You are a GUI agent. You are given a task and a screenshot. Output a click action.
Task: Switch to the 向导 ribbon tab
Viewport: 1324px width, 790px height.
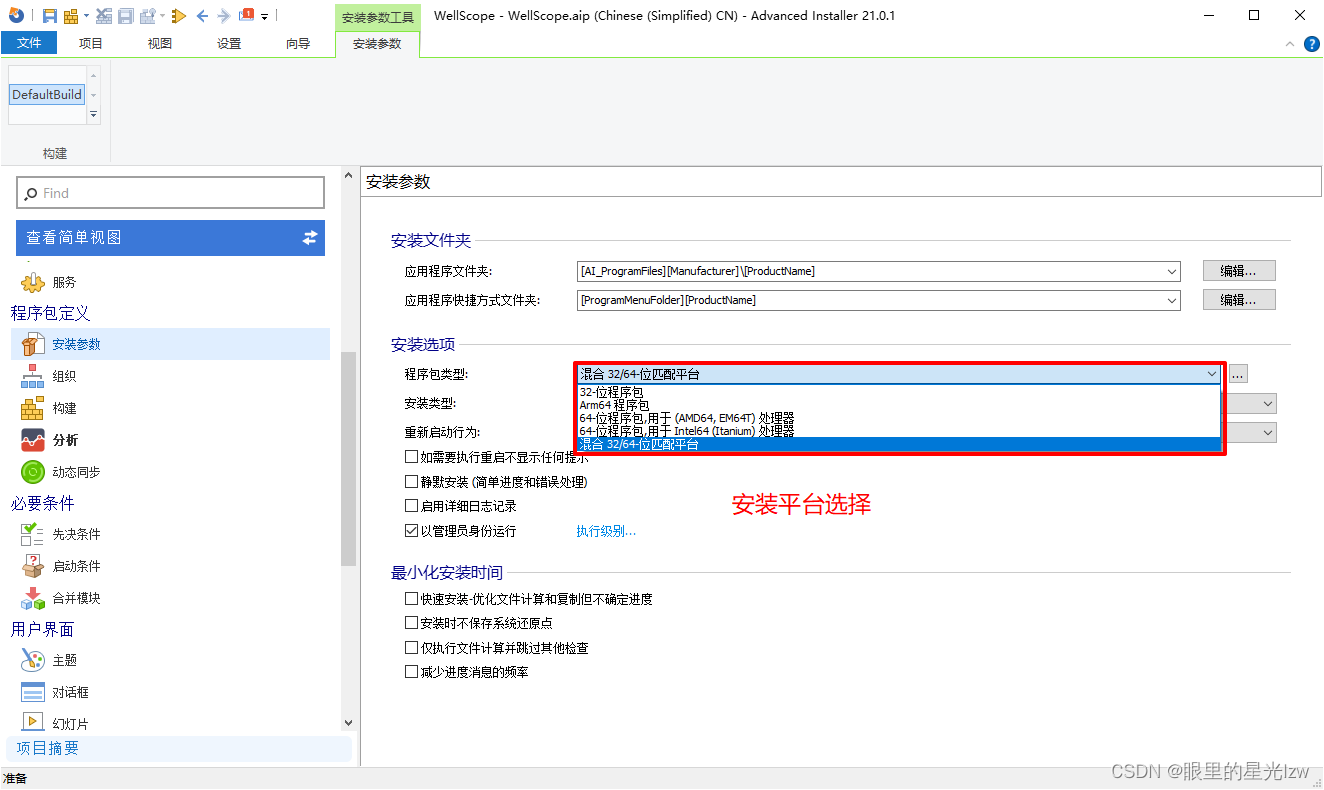(x=298, y=43)
